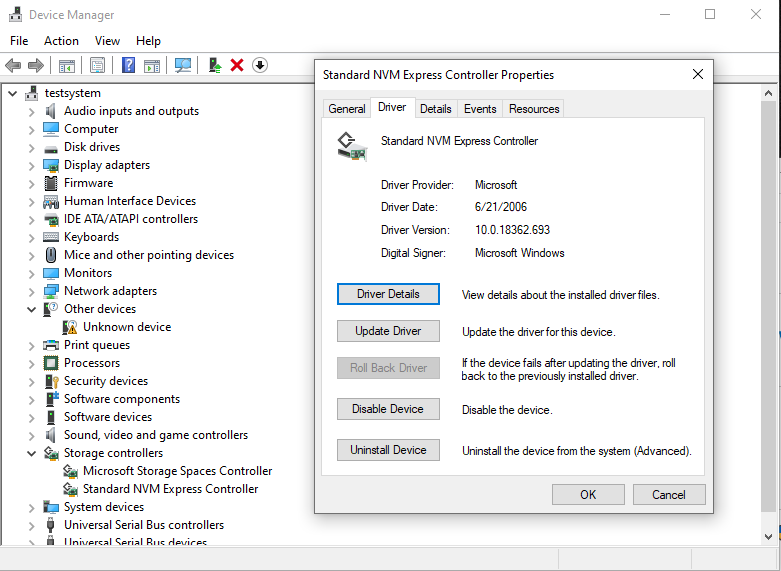Click the blue Help toolbar icon
Viewport: 781px width, 571px height.
(129, 65)
